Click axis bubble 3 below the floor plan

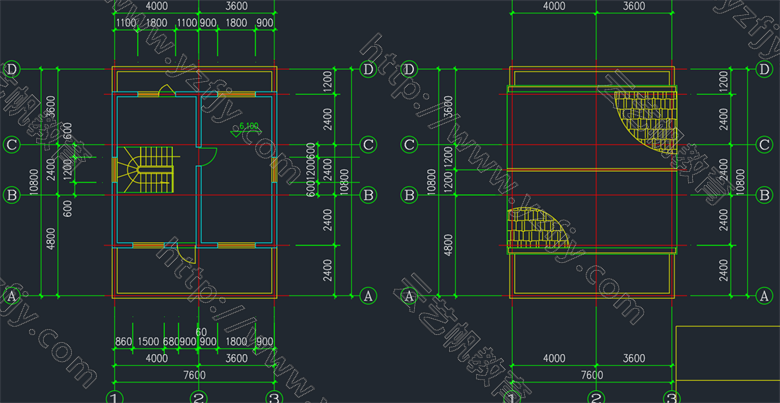[x=274, y=397]
